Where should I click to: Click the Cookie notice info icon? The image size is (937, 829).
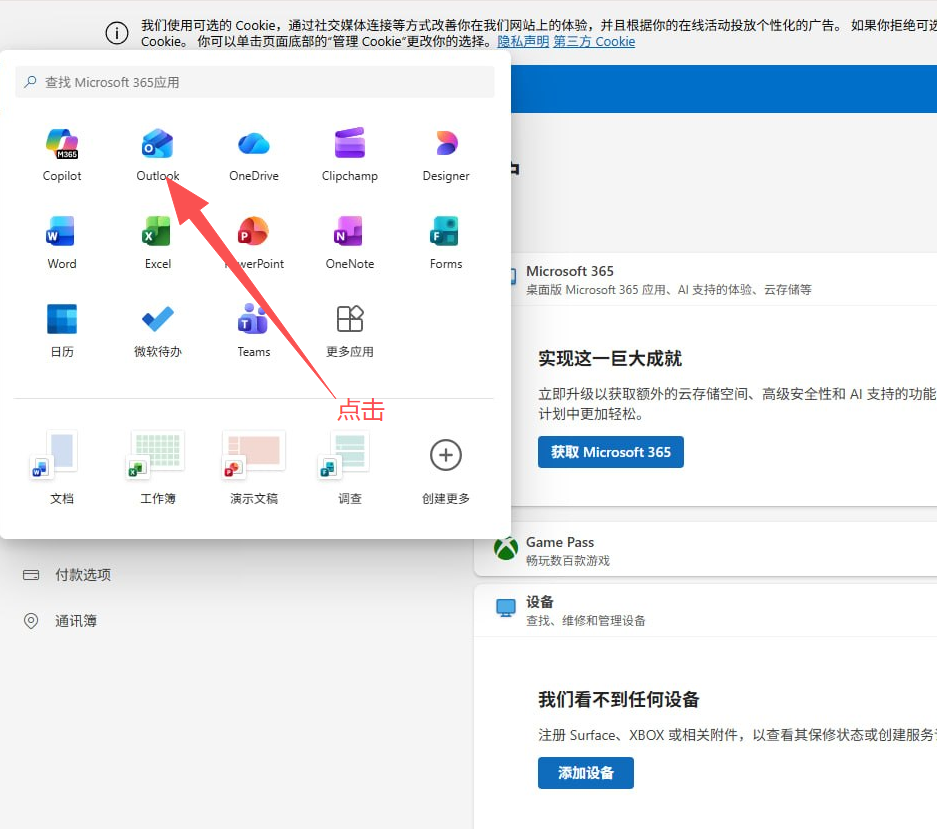[x=117, y=33]
